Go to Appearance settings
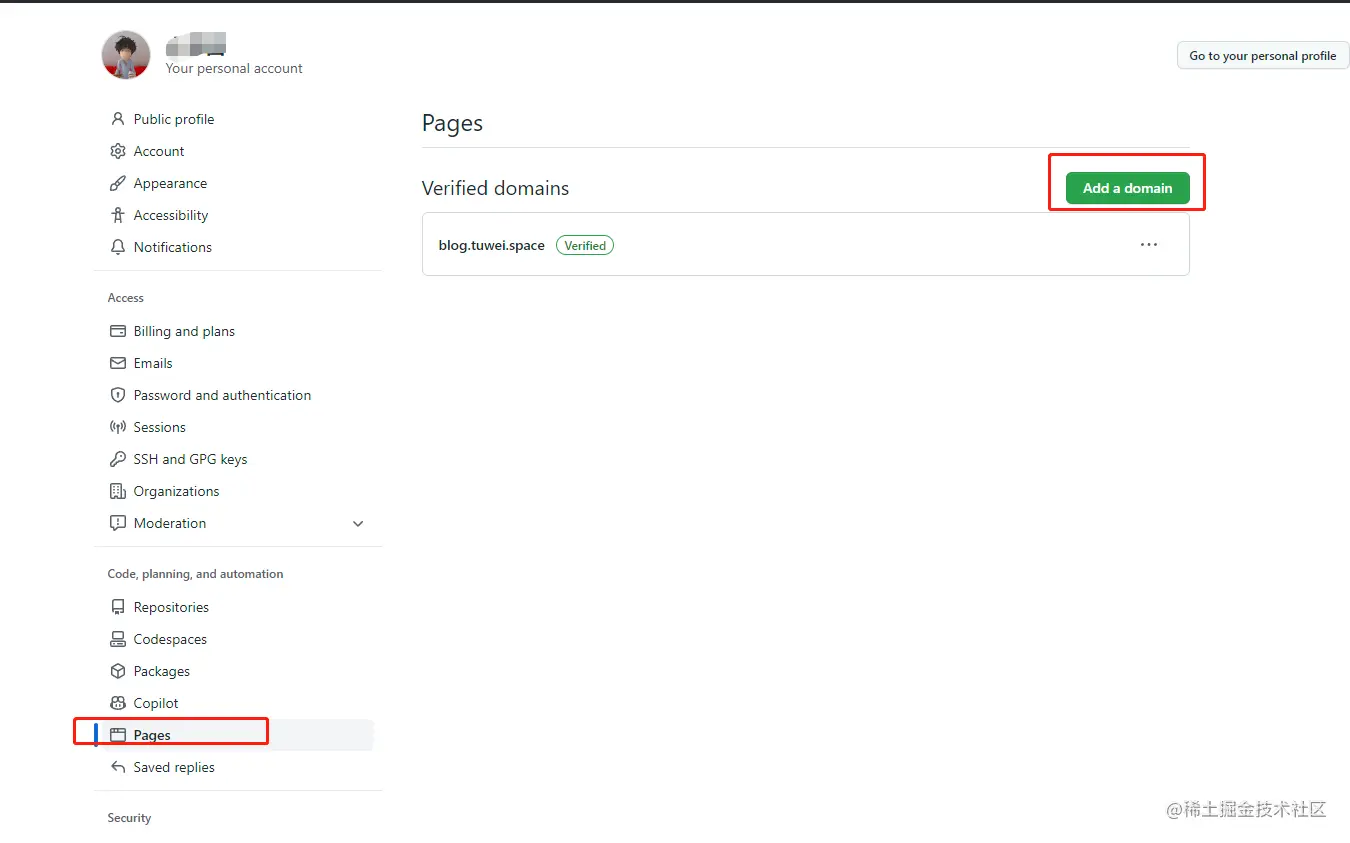This screenshot has width=1350, height=843. pyautogui.click(x=171, y=183)
